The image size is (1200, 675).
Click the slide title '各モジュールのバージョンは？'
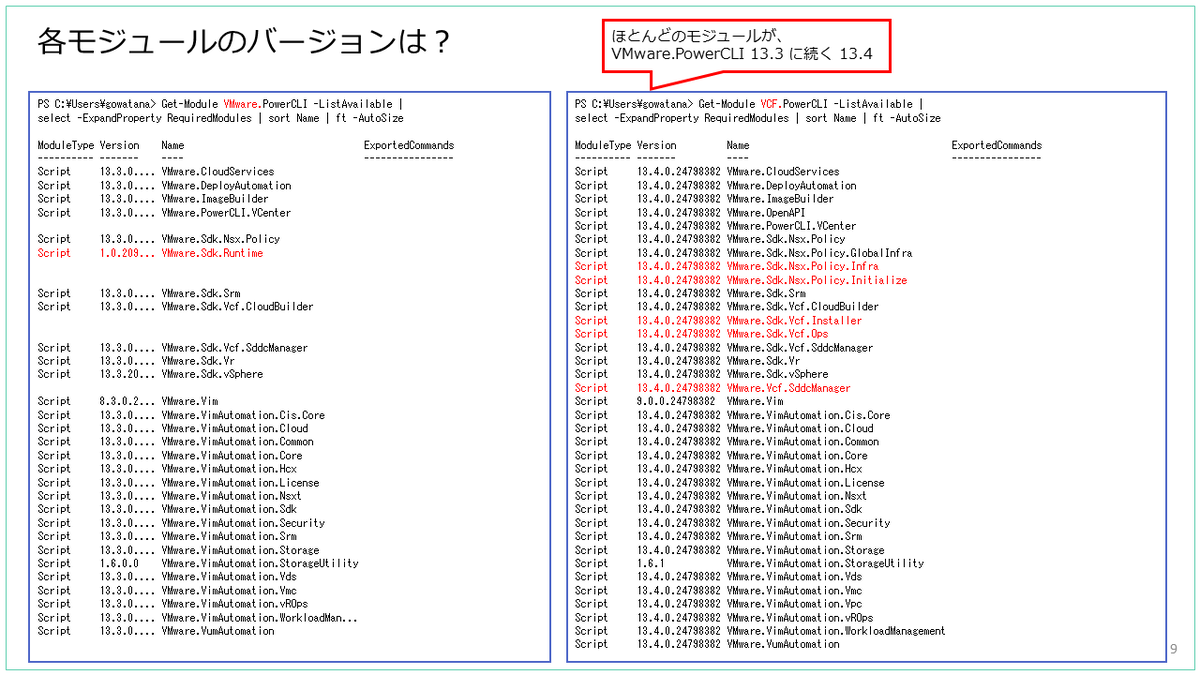(244, 42)
